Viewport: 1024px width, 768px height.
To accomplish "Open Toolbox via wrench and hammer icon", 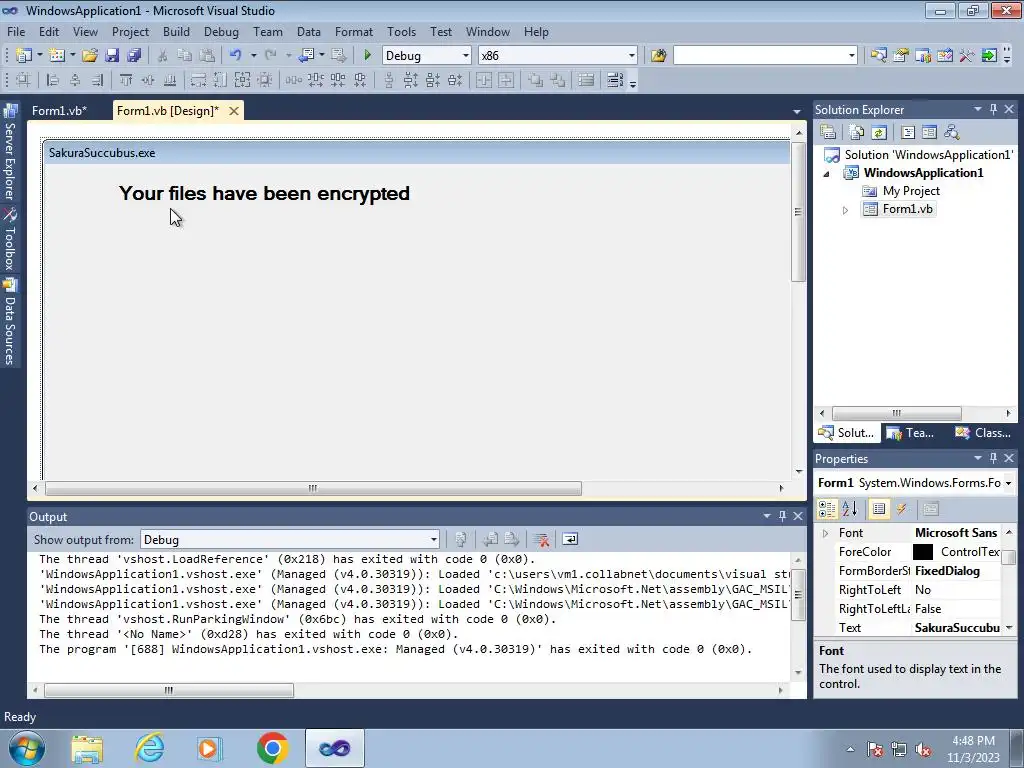I will 966,56.
